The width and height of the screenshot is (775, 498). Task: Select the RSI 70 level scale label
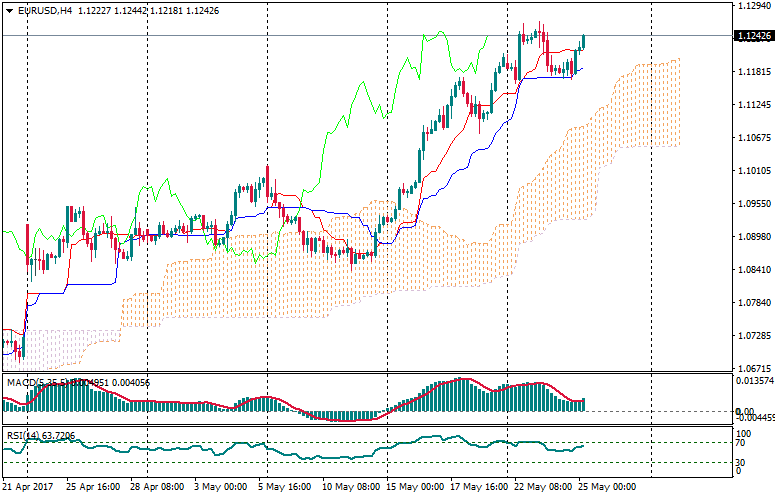(x=740, y=442)
